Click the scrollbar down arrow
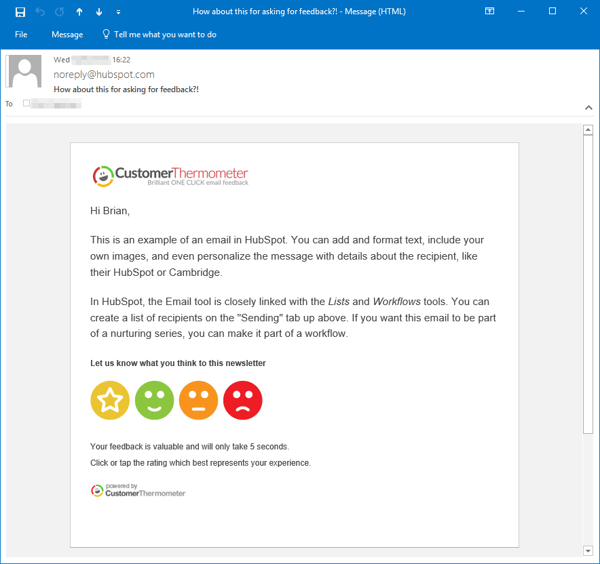 pyautogui.click(x=588, y=550)
